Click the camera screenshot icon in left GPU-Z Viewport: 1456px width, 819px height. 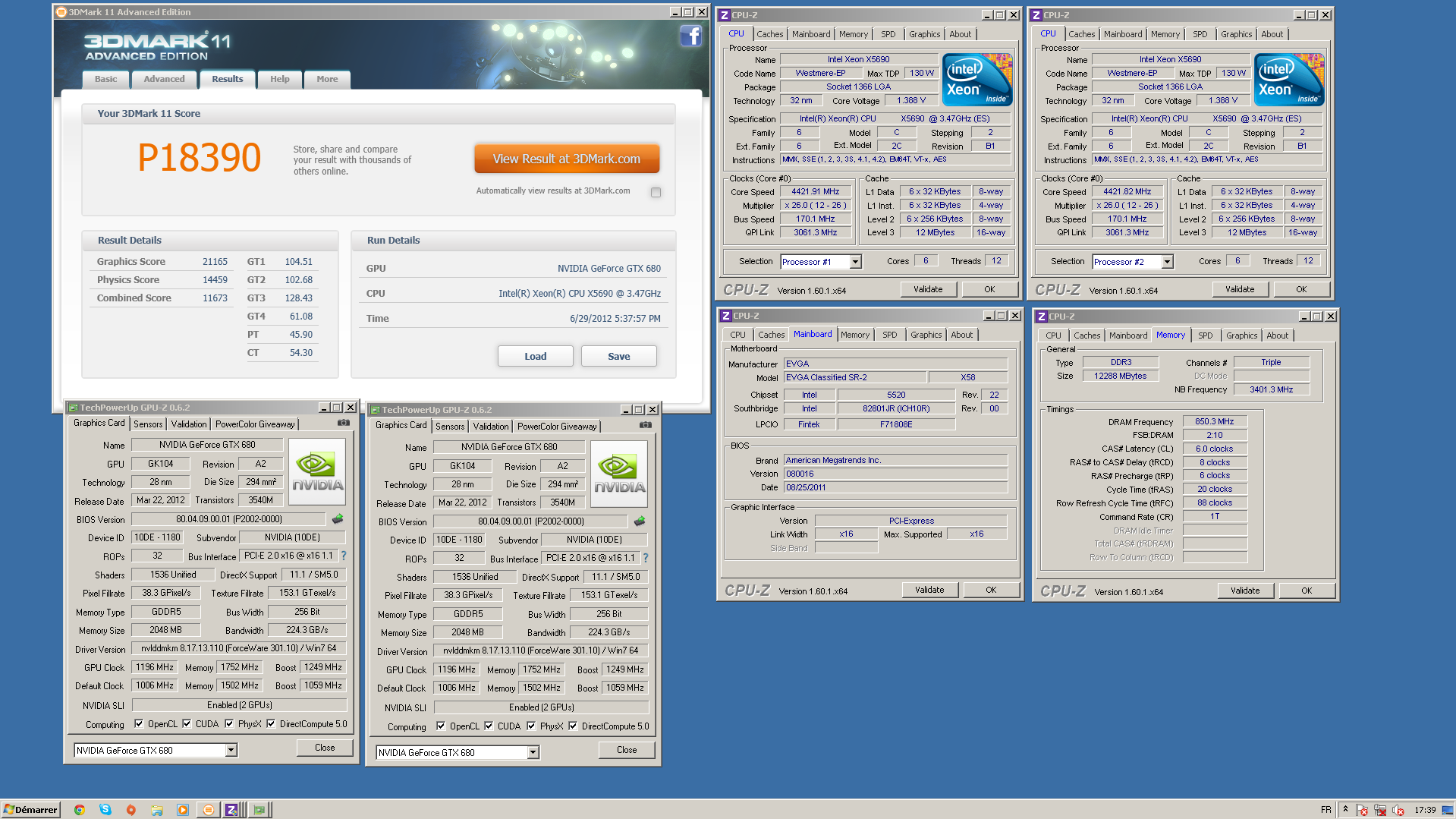344,423
